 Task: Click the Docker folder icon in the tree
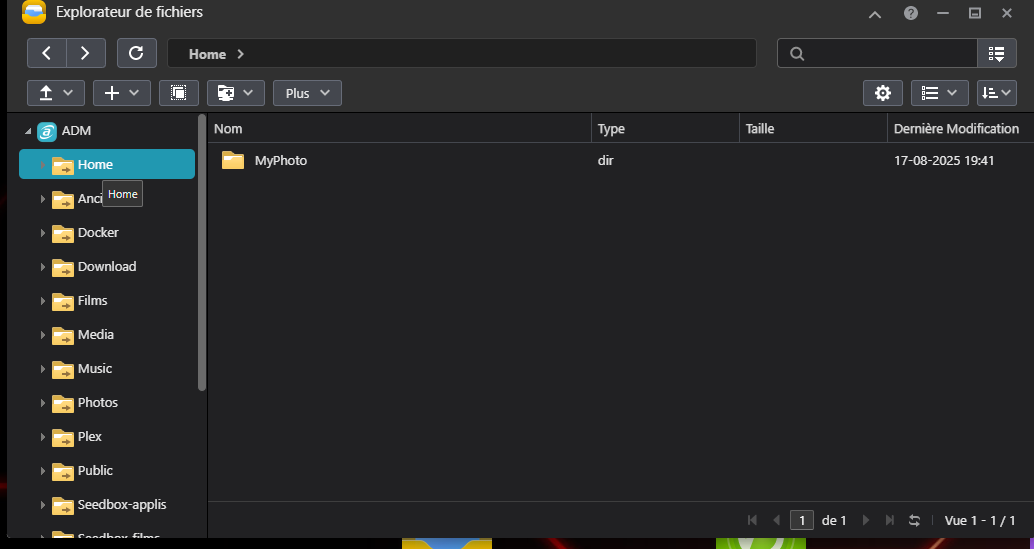point(63,233)
